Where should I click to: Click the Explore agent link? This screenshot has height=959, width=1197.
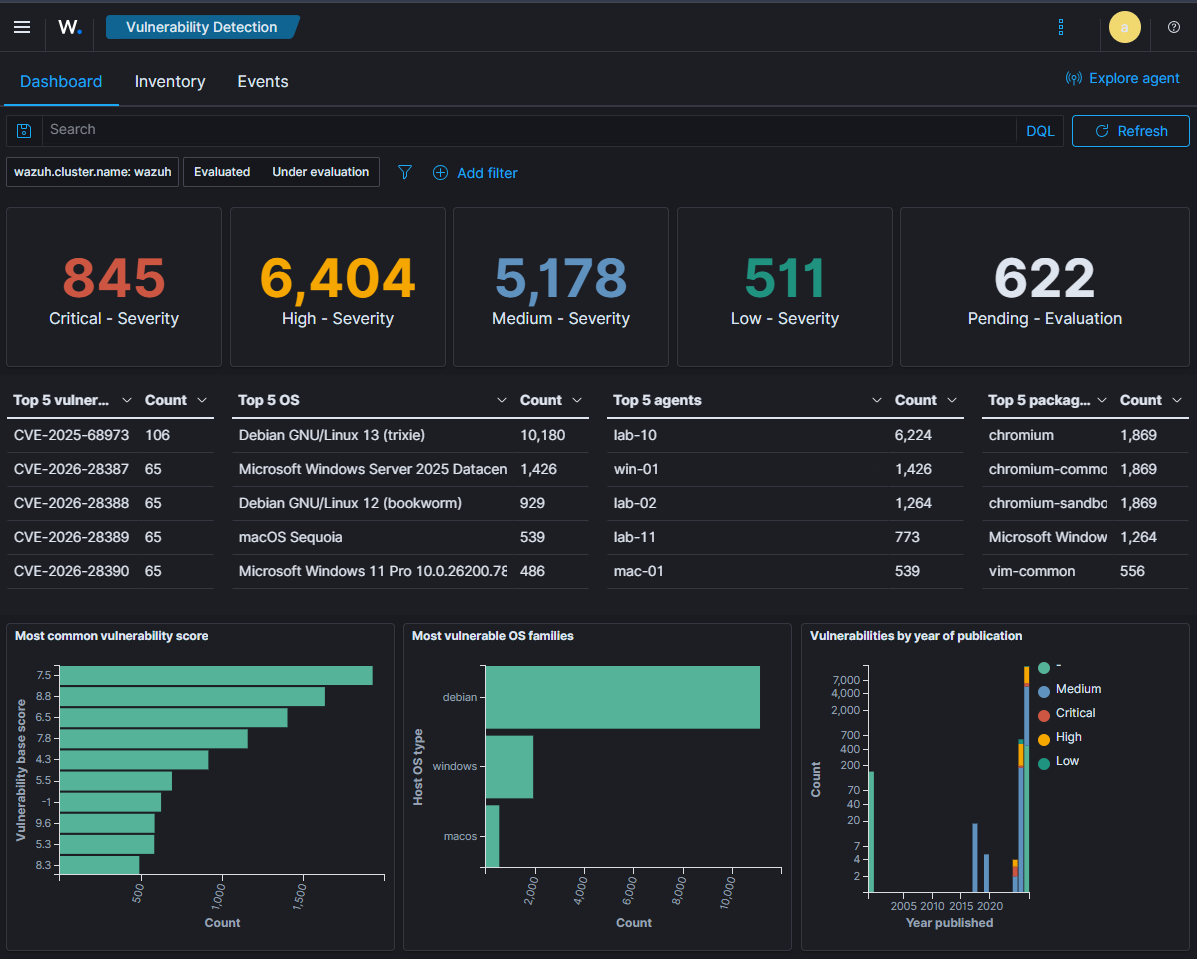[x=1122, y=79]
